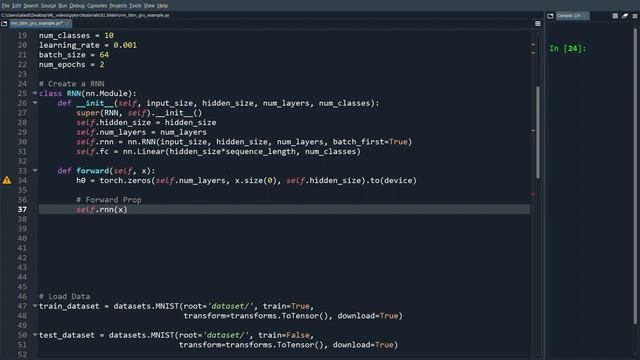Click the '# Load Data' comment
Screen dimensions: 640x360
(64, 296)
